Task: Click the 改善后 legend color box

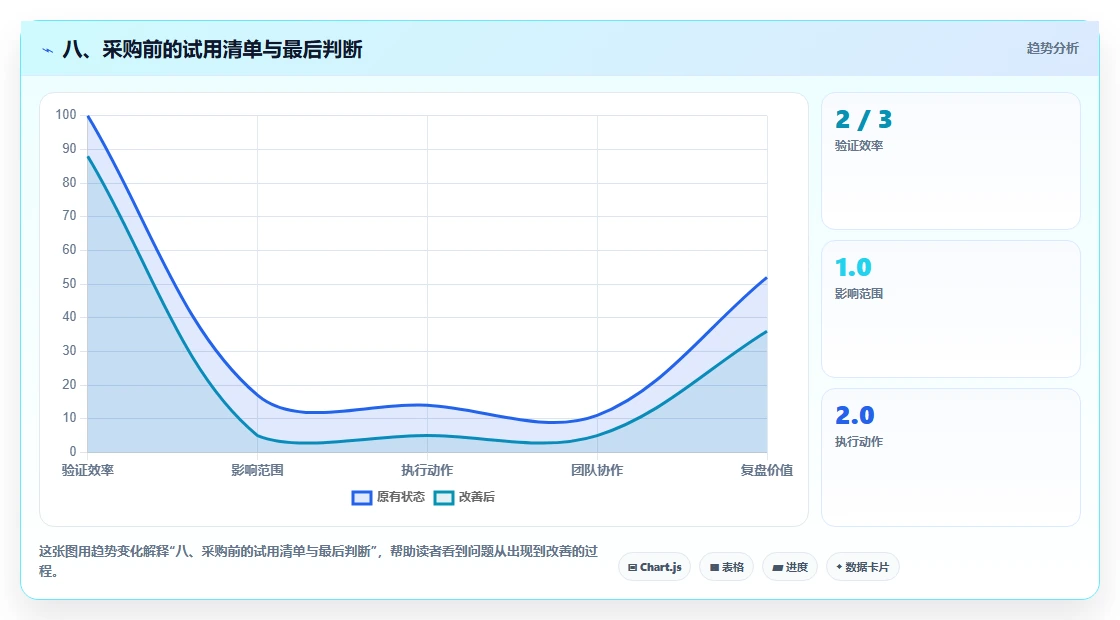Action: (444, 498)
